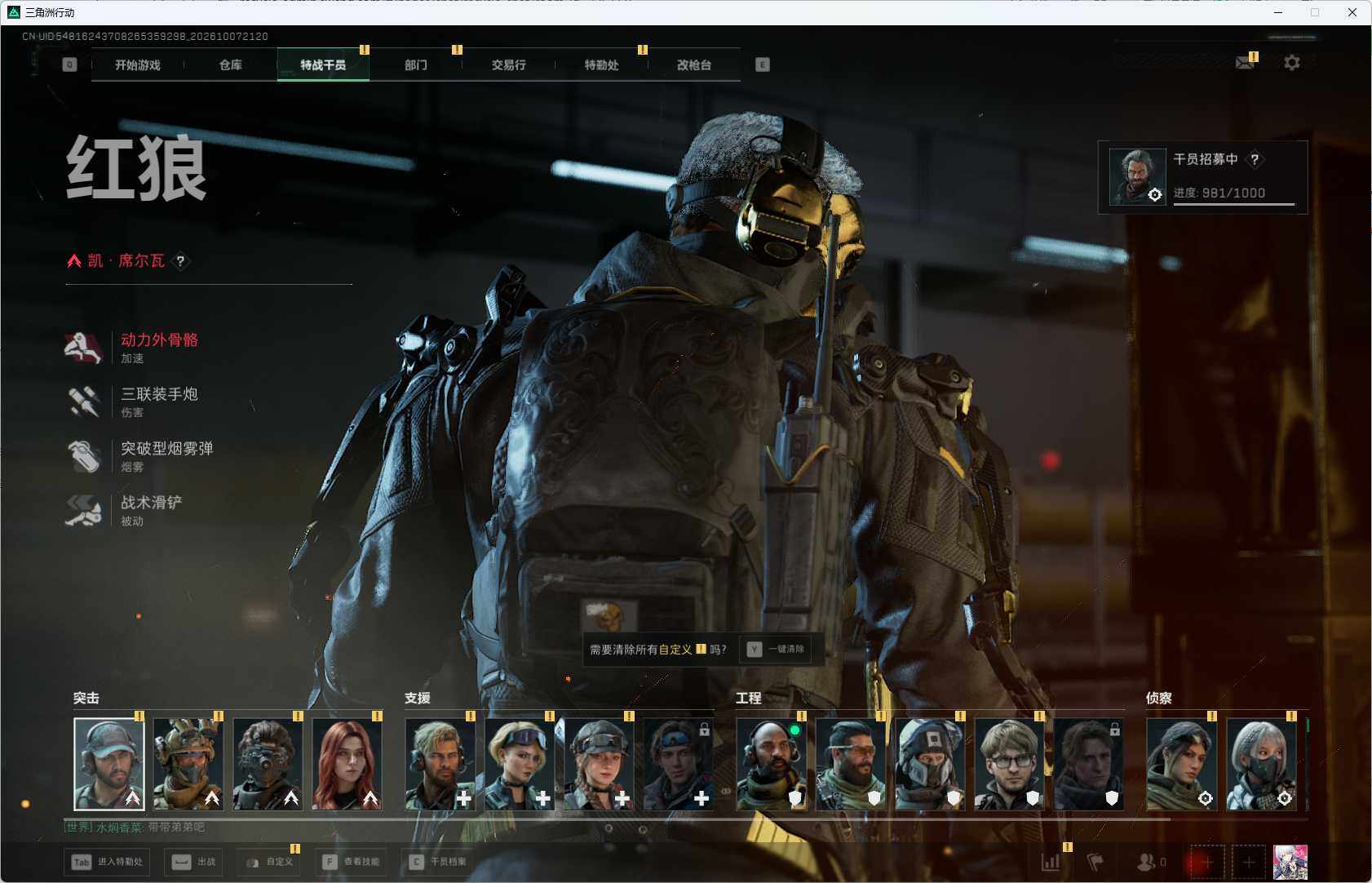Select the 工程 operator wearing glasses

click(x=1010, y=764)
